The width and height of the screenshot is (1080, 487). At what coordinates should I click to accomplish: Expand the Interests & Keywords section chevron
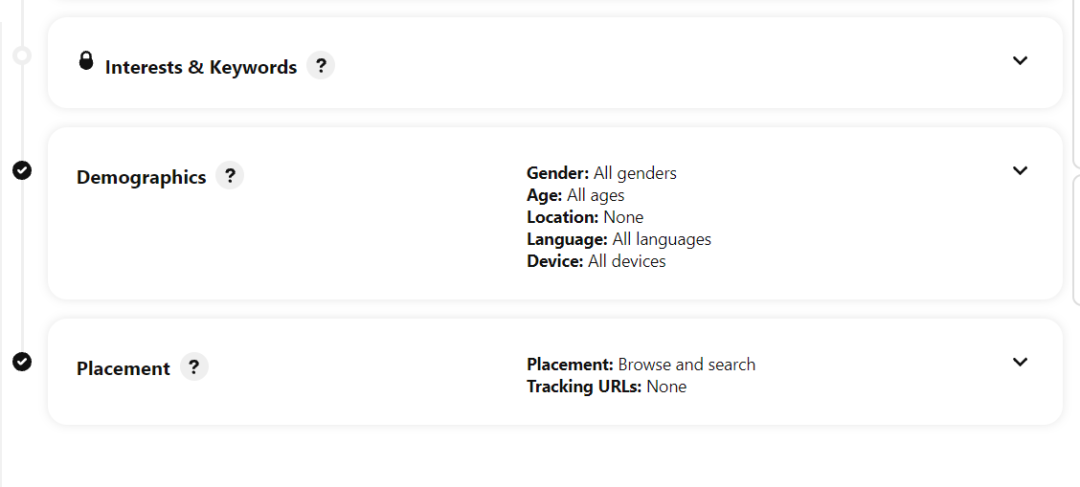click(1020, 61)
